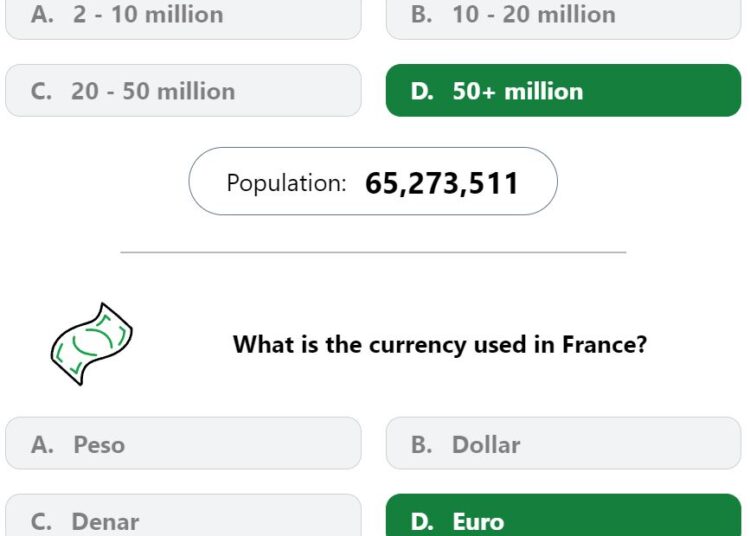Click the 'D.' label of 50+ million
The image size is (750, 536).
(422, 91)
